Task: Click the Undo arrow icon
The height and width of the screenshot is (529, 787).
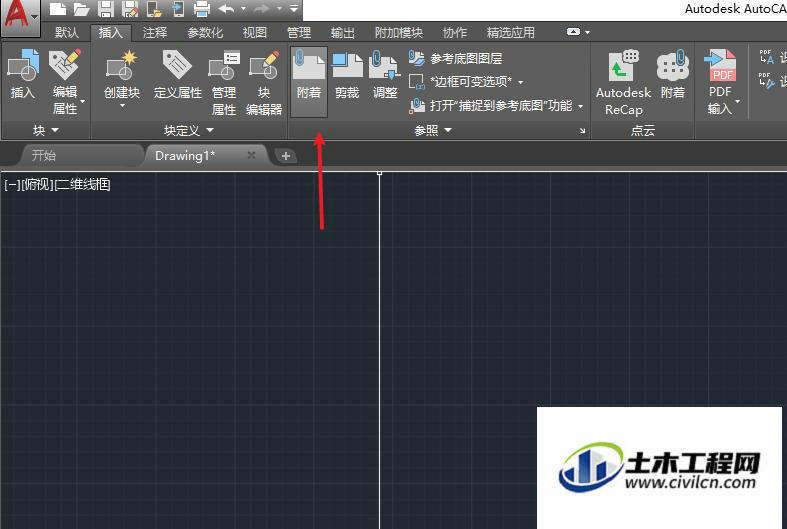Action: pos(227,9)
